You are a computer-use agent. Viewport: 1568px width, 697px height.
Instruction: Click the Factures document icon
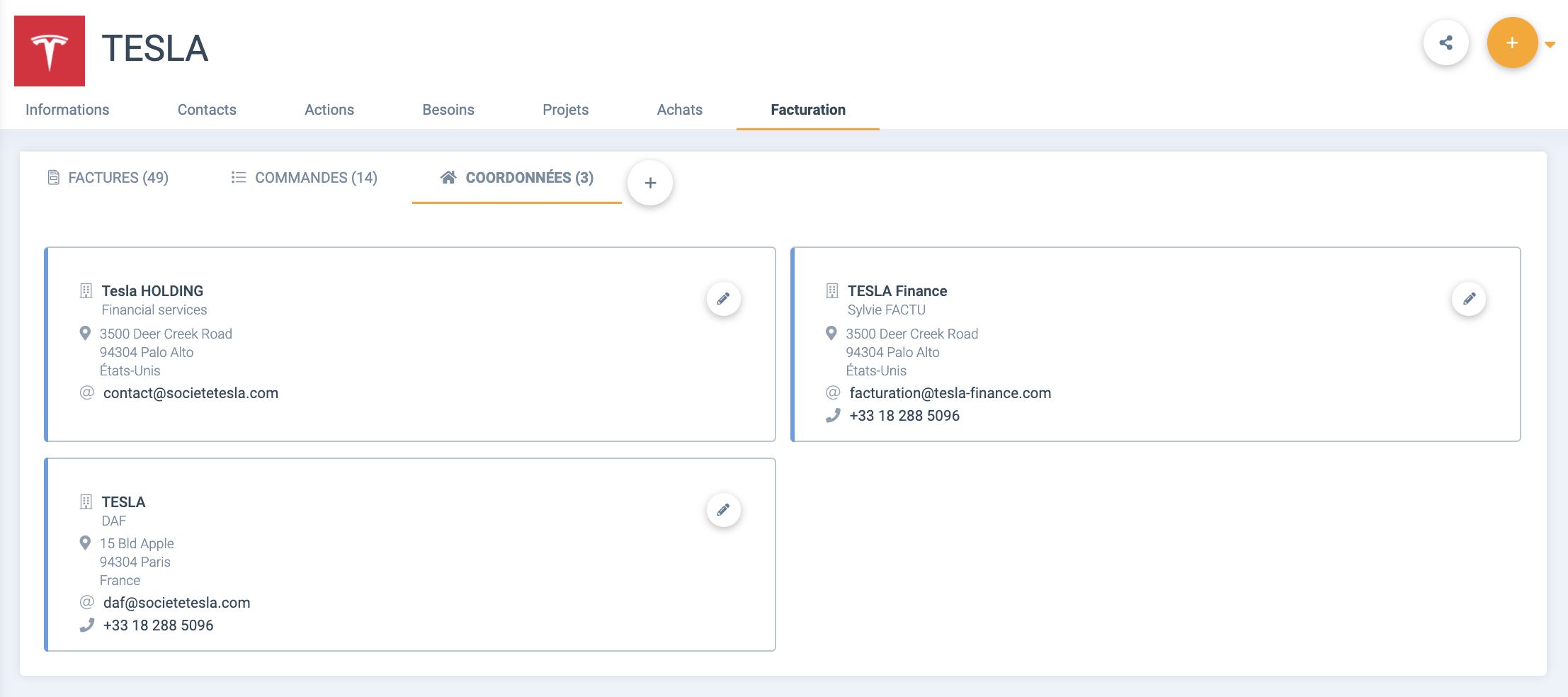tap(53, 177)
